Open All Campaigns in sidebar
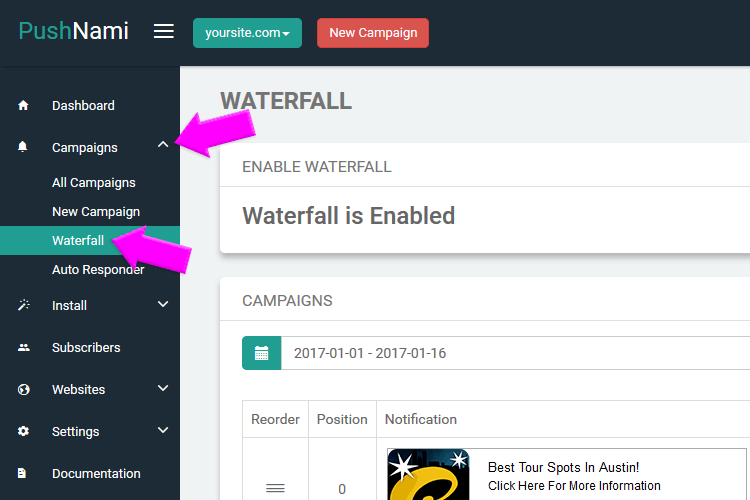Viewport: 750px width, 500px height. [94, 183]
